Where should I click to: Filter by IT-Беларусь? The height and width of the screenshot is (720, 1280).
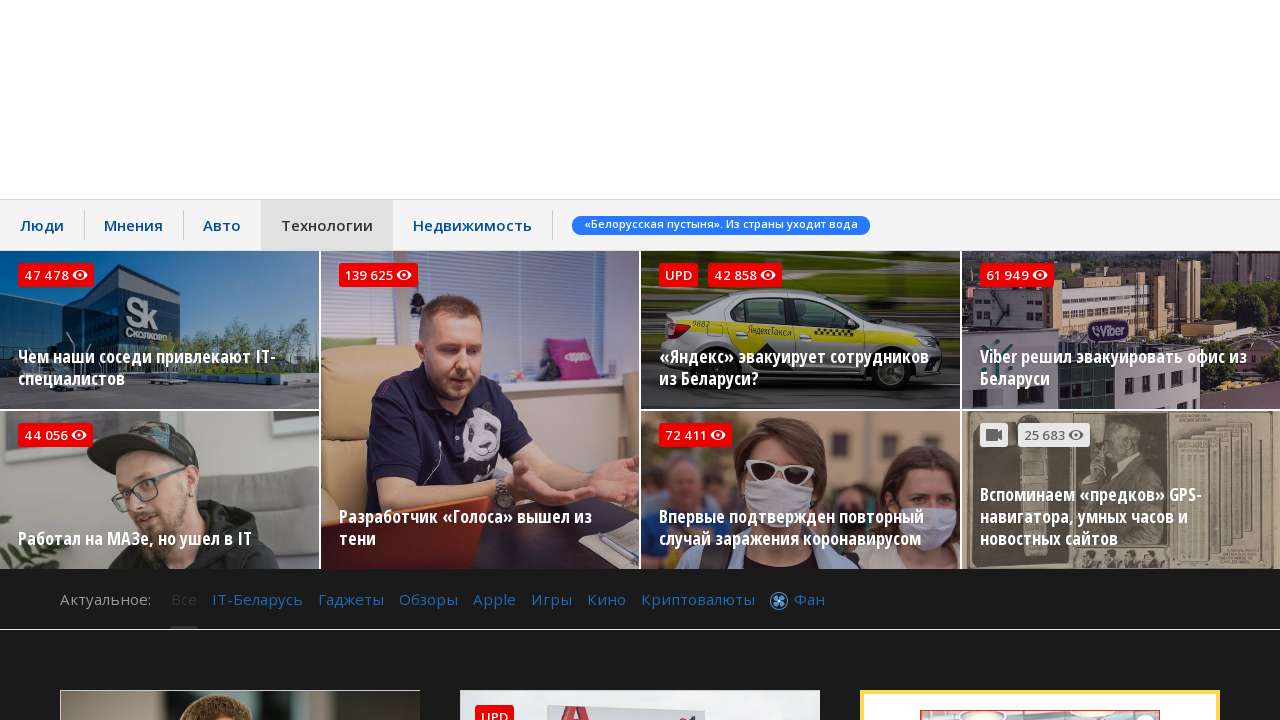(x=257, y=600)
